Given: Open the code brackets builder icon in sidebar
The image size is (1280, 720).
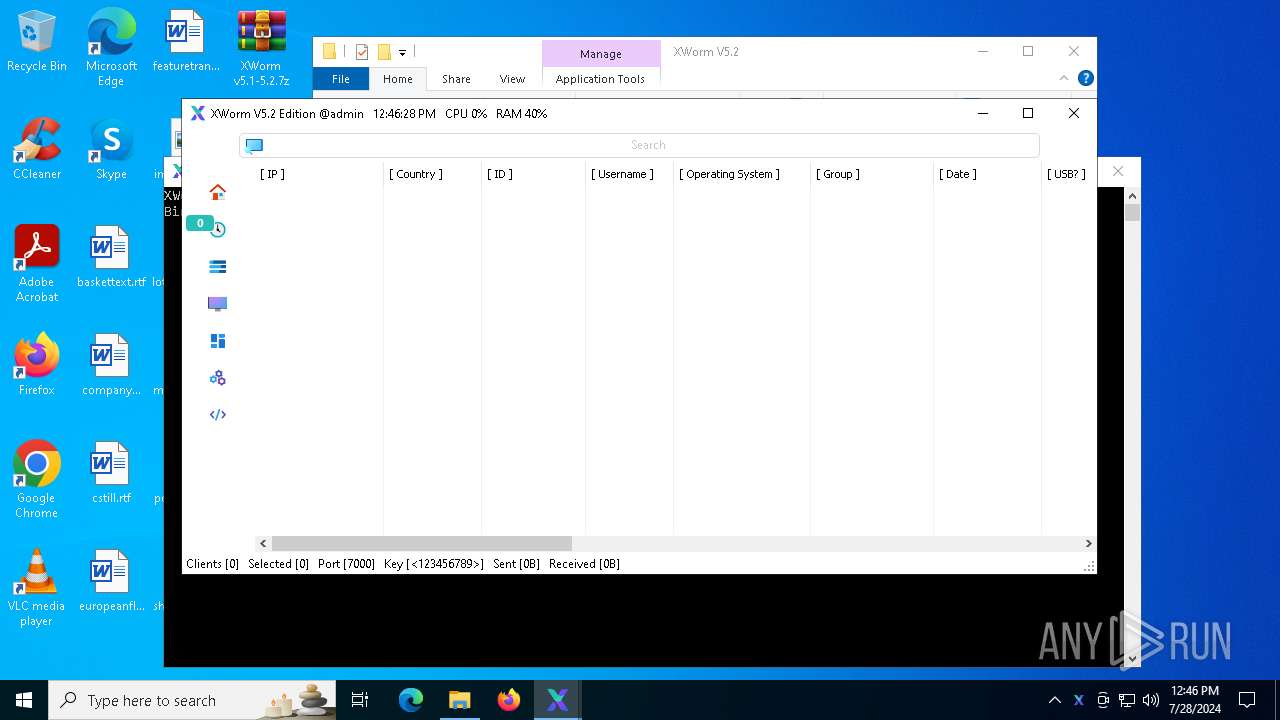Looking at the screenshot, I should coord(217,415).
